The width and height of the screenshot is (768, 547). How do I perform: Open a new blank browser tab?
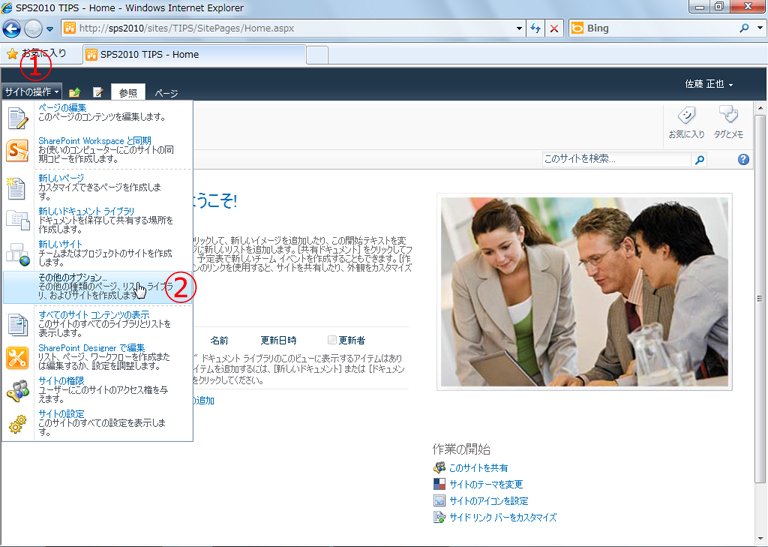[317, 55]
